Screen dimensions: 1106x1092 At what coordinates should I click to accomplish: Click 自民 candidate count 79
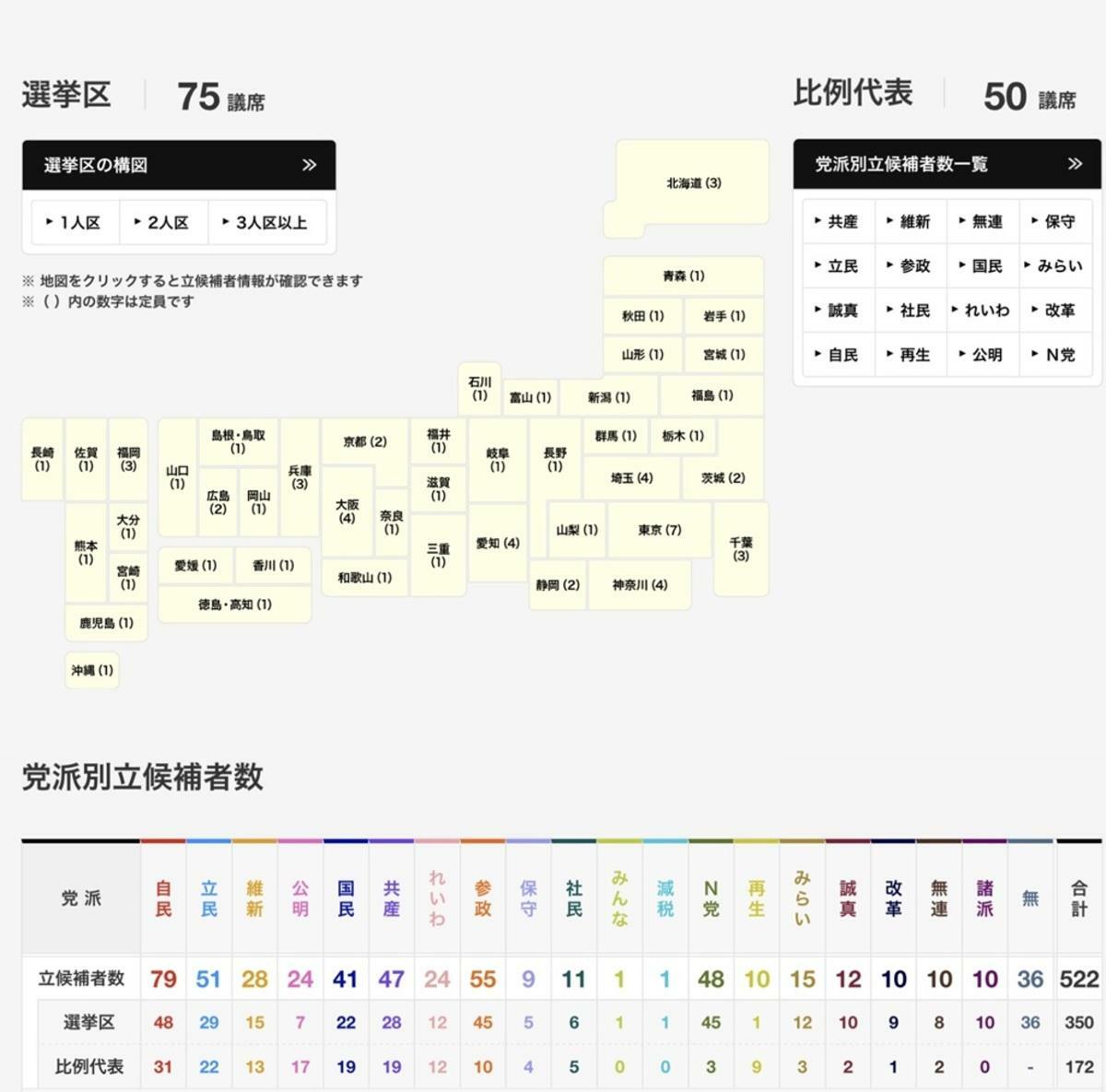pyautogui.click(x=163, y=979)
